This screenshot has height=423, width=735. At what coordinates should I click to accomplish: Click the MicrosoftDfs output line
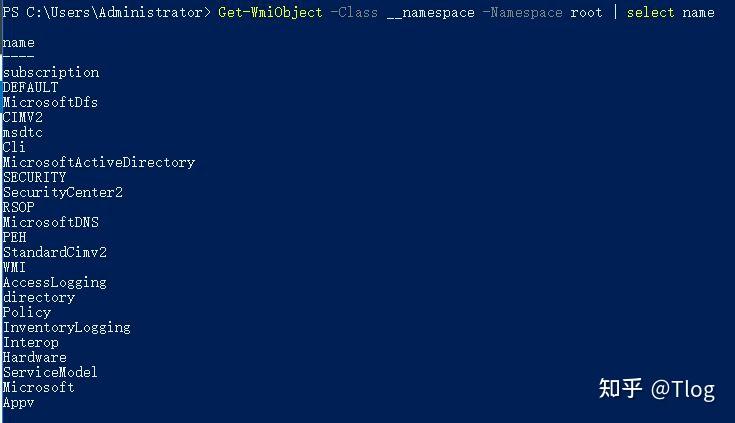tap(50, 102)
